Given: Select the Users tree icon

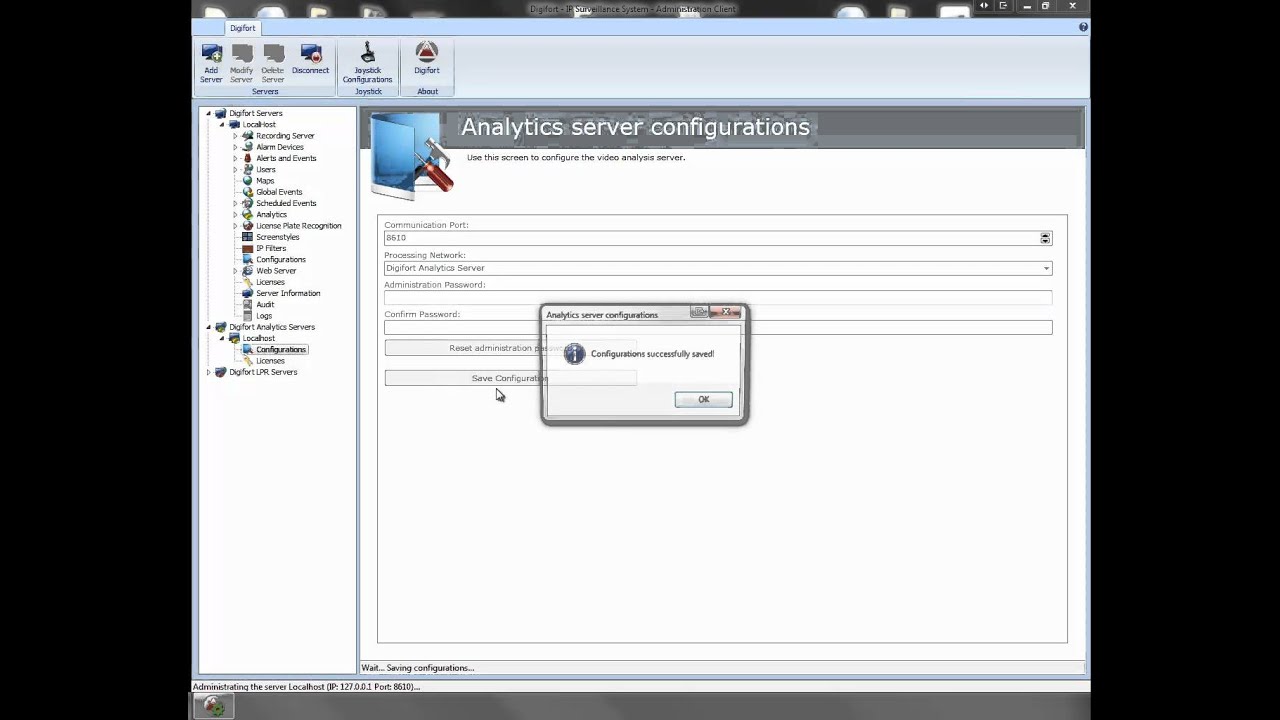Looking at the screenshot, I should click(247, 170).
